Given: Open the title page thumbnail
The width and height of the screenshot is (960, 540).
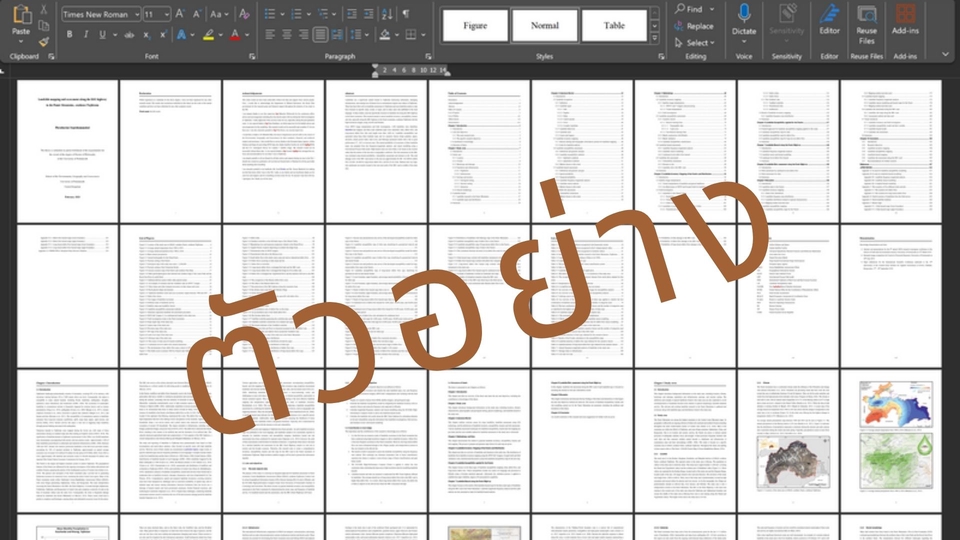Looking at the screenshot, I should click(67, 151).
